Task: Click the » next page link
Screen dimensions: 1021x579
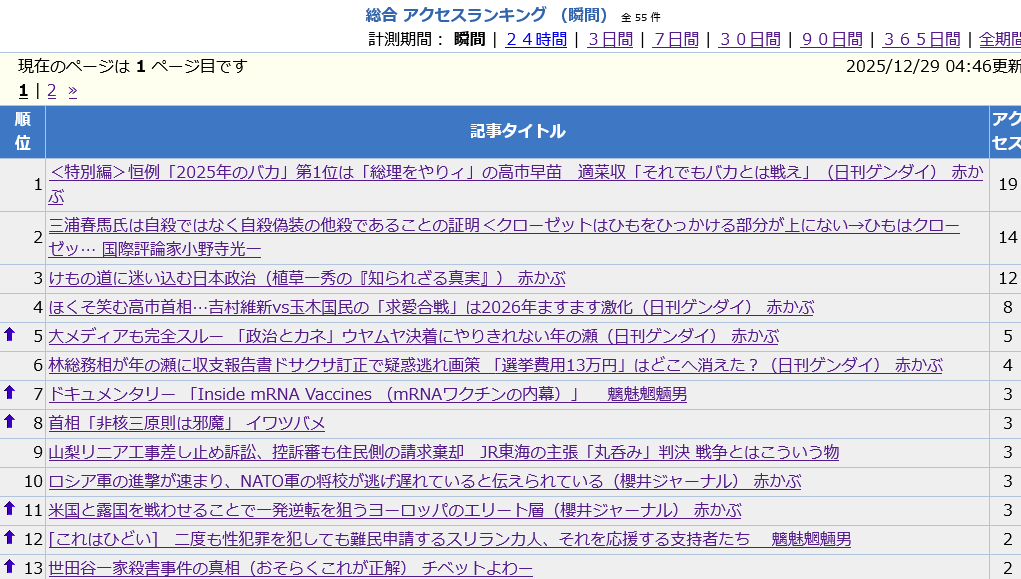Action: point(73,90)
